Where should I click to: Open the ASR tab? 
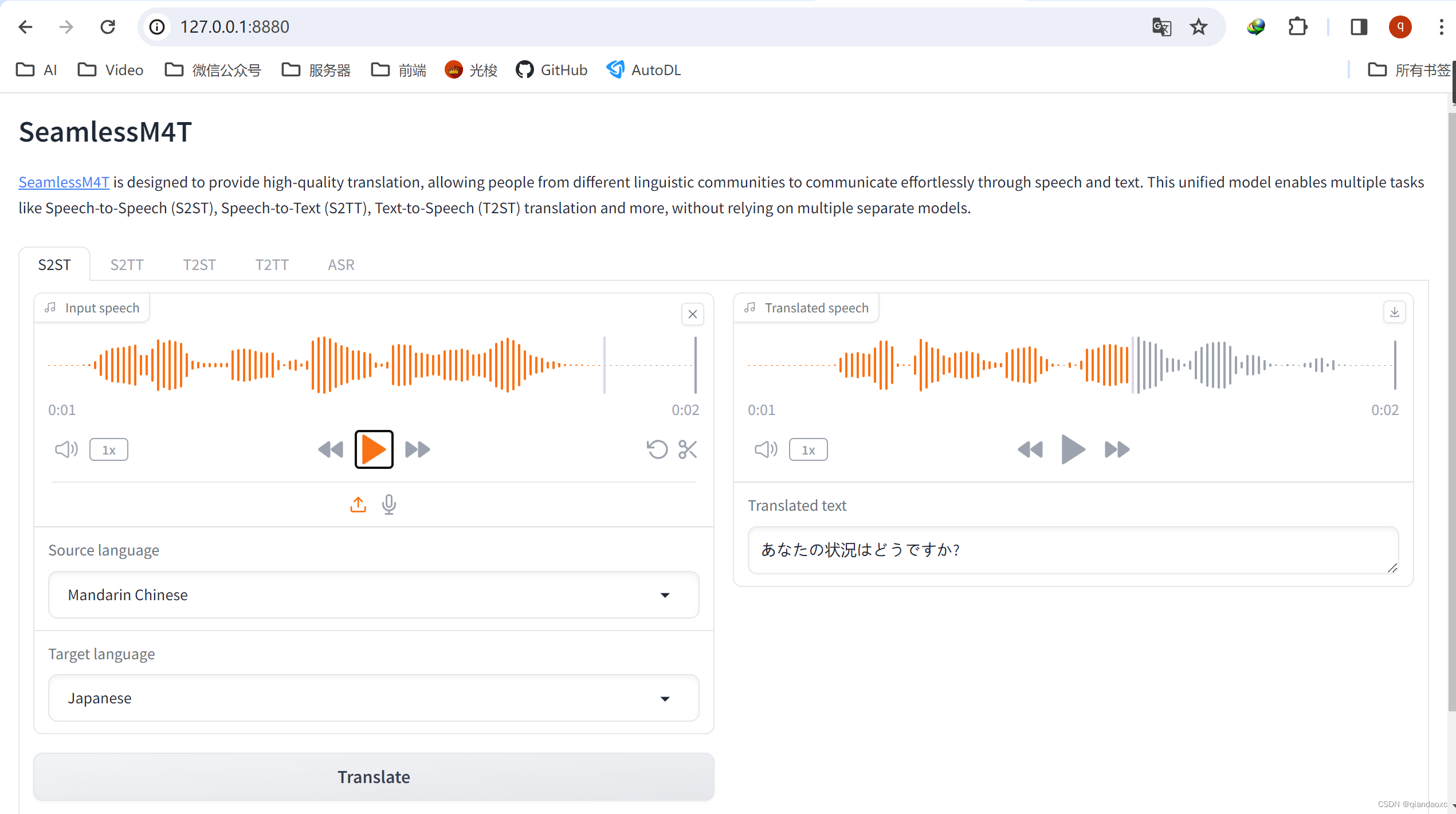pyautogui.click(x=341, y=265)
